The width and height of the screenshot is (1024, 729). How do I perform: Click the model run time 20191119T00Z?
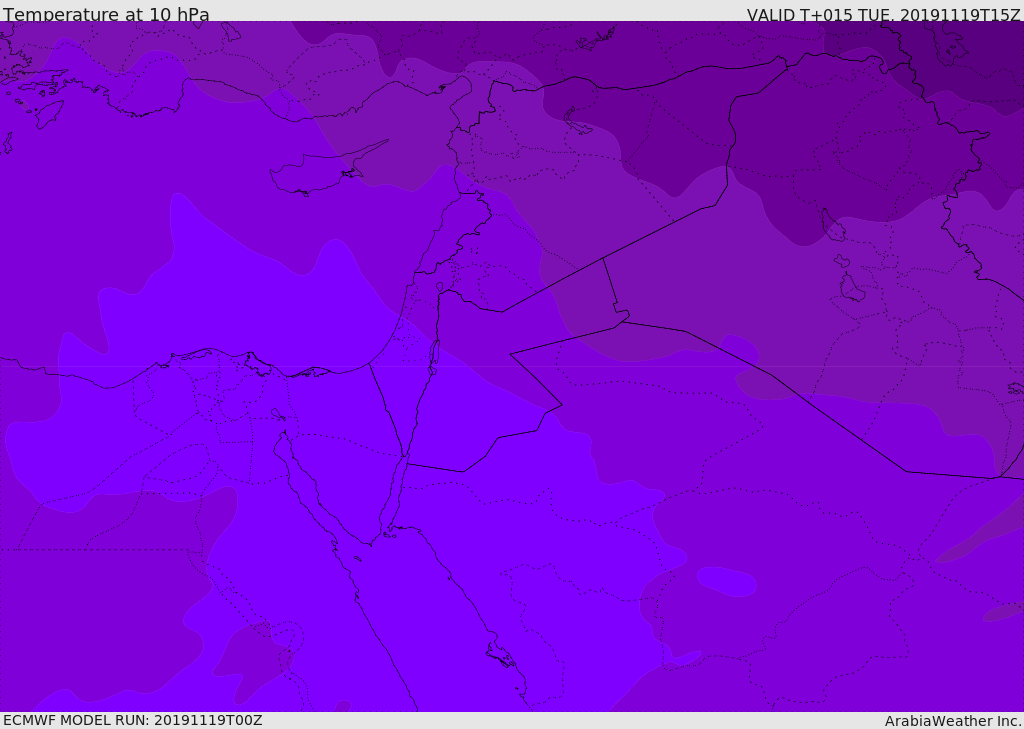207,720
